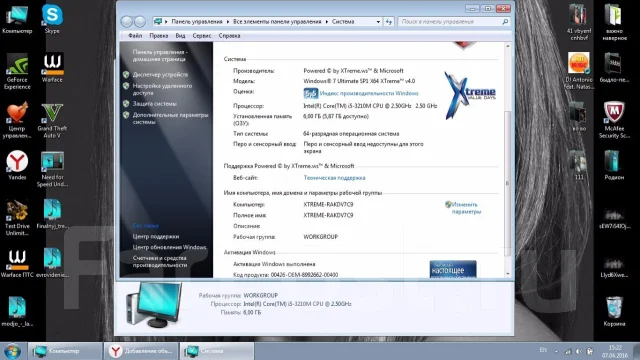Open the Сервис menu
This screenshot has width=640, height=360.
pyautogui.click(x=202, y=36)
